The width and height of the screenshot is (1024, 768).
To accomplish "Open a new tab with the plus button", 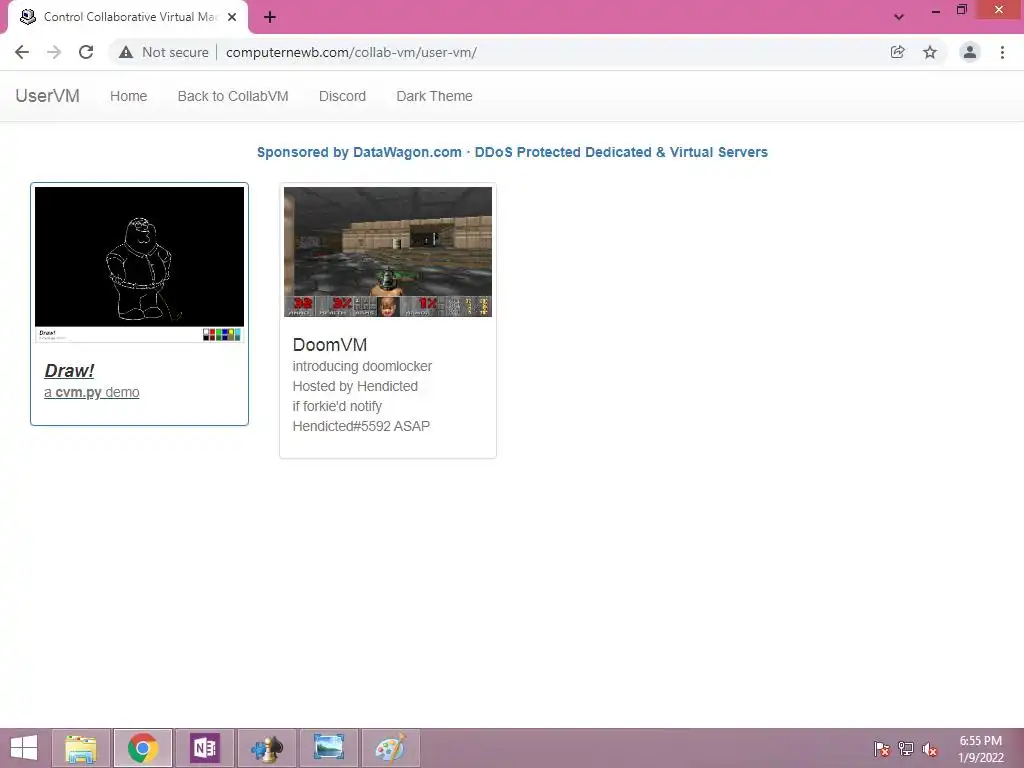I will pyautogui.click(x=270, y=17).
